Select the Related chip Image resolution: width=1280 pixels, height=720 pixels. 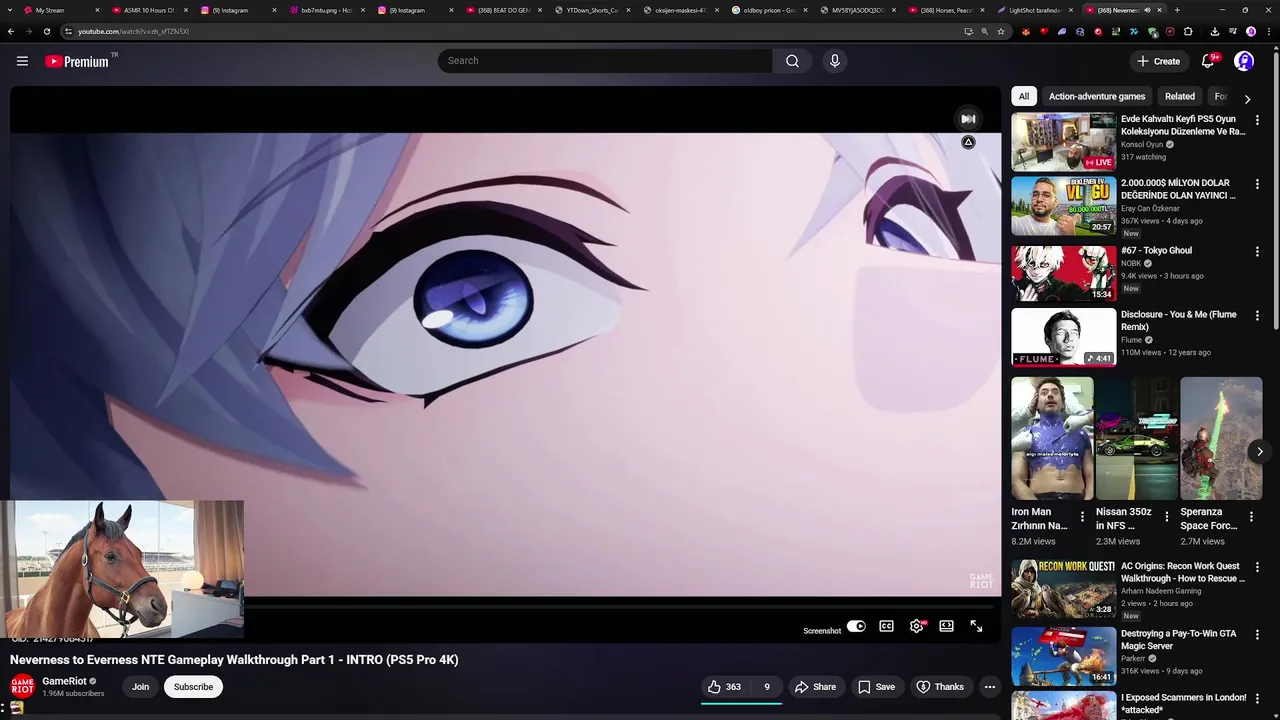(1179, 97)
